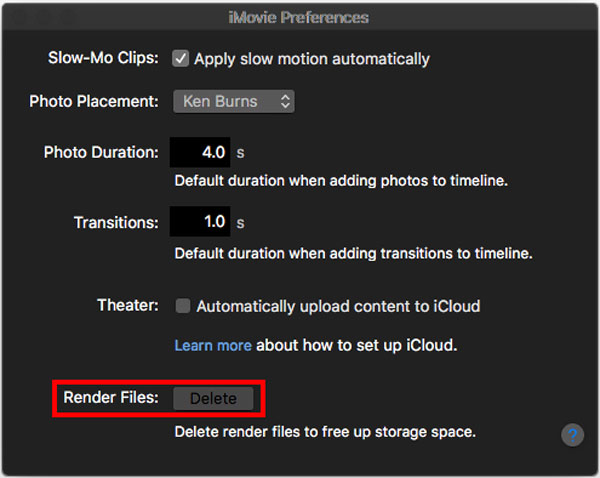The width and height of the screenshot is (600, 478).
Task: Click the Transitions label
Action: coord(116,222)
